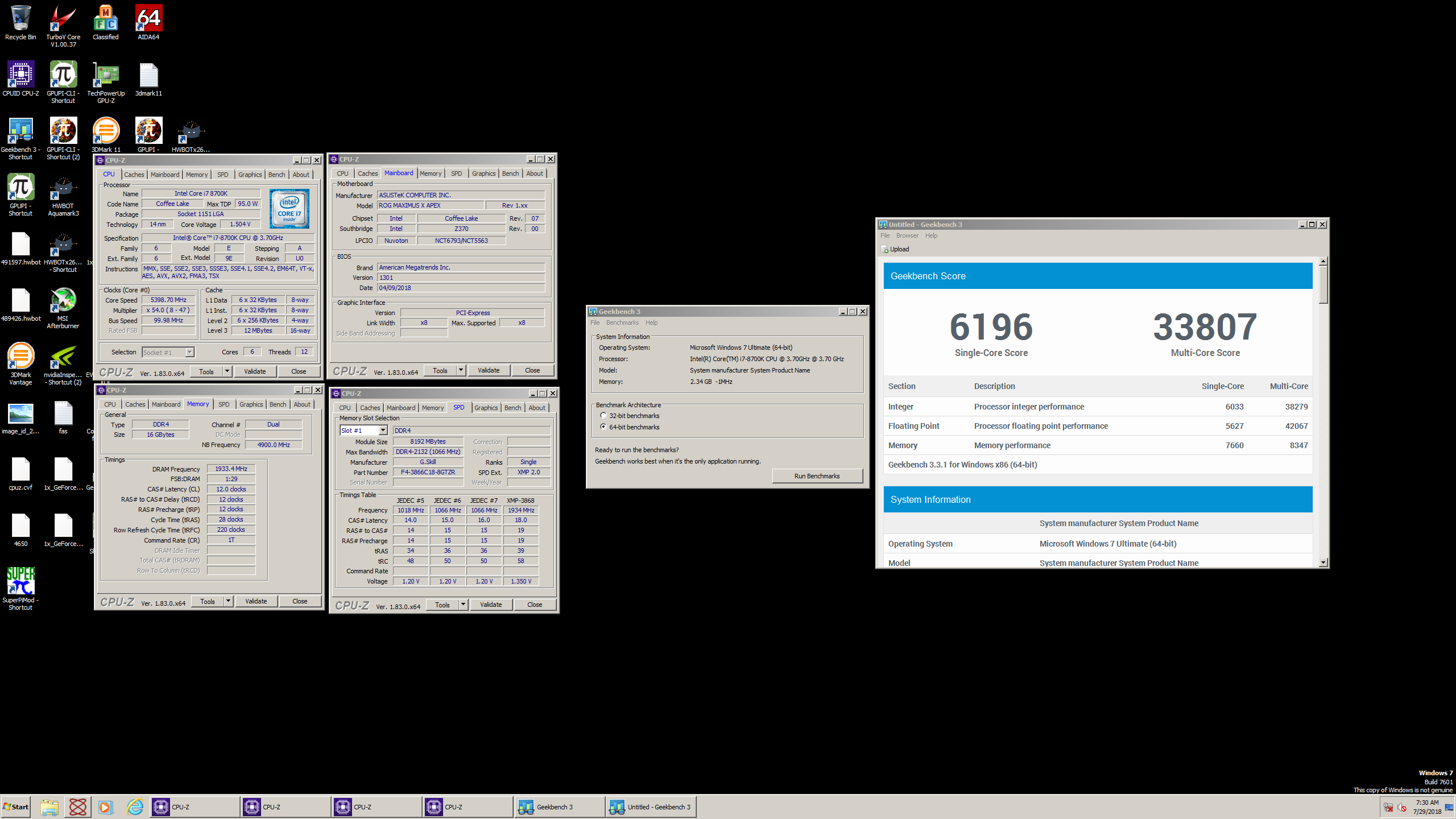Open the Classified desktop icon
Viewport: 1456px width, 819px height.
coord(106,23)
